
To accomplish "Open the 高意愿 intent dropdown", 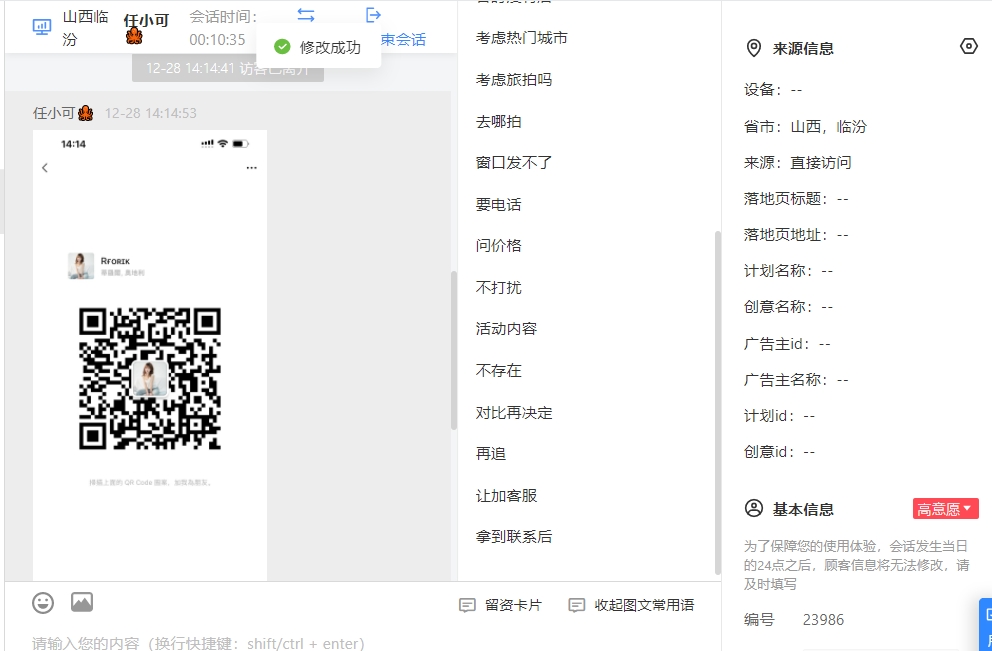I will click(x=945, y=509).
